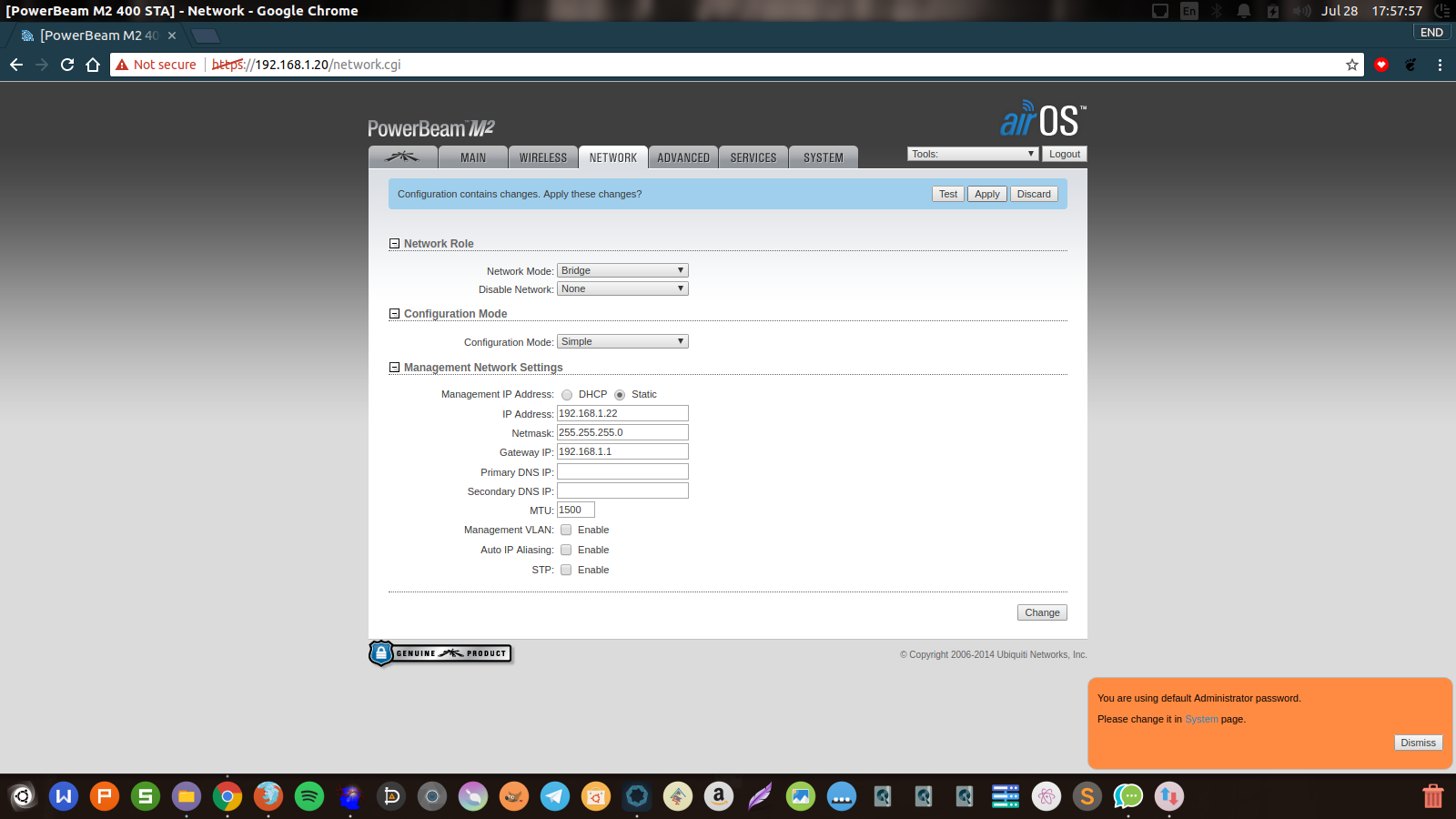Screen dimensions: 1456x819
Task: Click the Genuine Product badge
Action: click(440, 653)
